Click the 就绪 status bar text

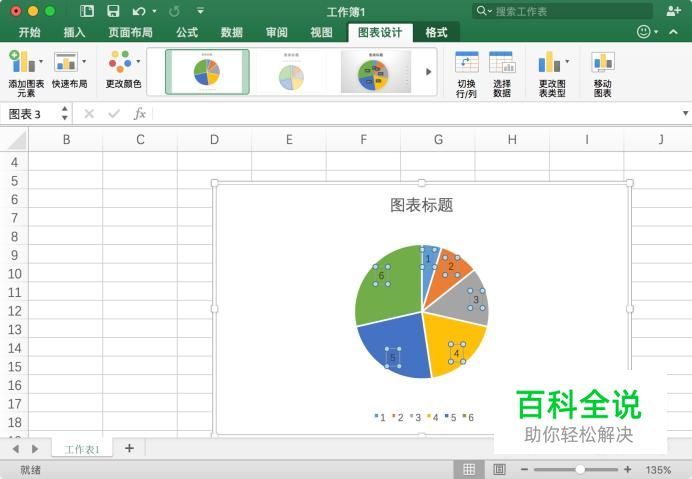pyautogui.click(x=30, y=470)
